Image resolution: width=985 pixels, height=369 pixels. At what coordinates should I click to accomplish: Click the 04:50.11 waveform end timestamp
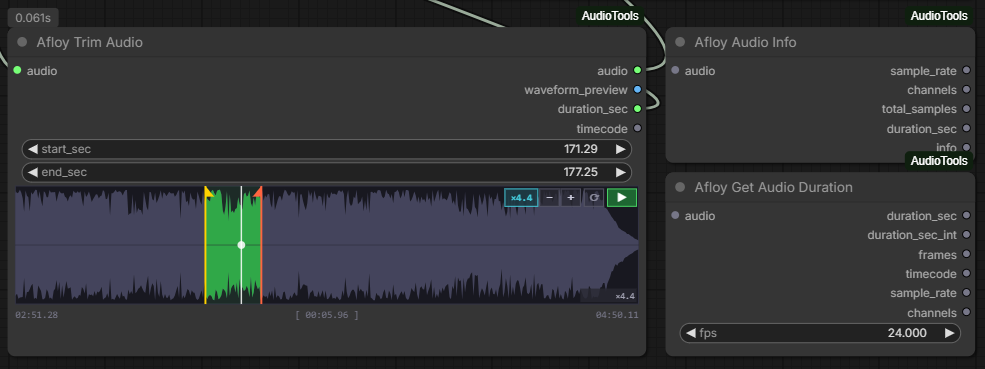[617, 314]
